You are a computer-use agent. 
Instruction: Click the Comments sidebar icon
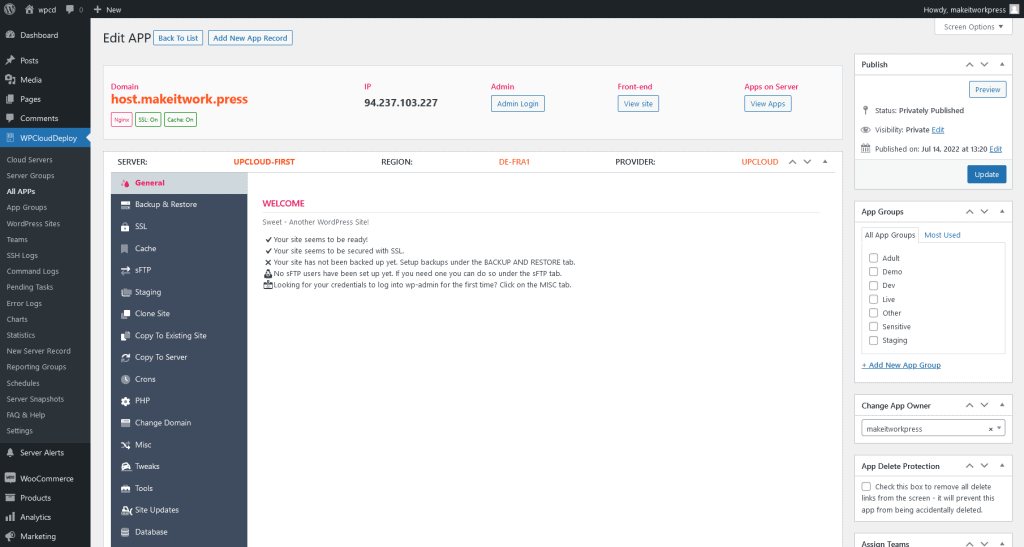(x=10, y=118)
